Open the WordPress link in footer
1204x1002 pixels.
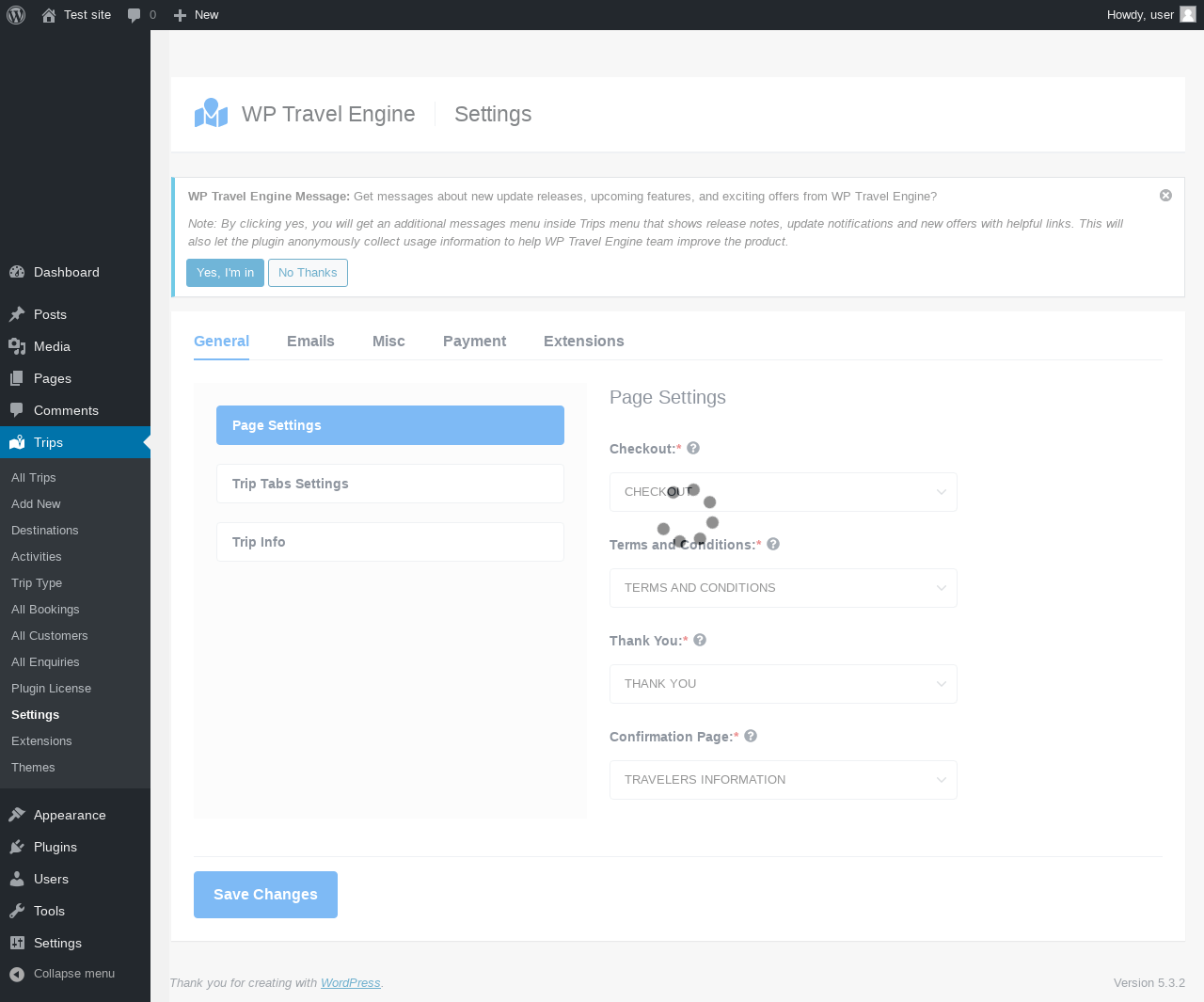[x=351, y=983]
